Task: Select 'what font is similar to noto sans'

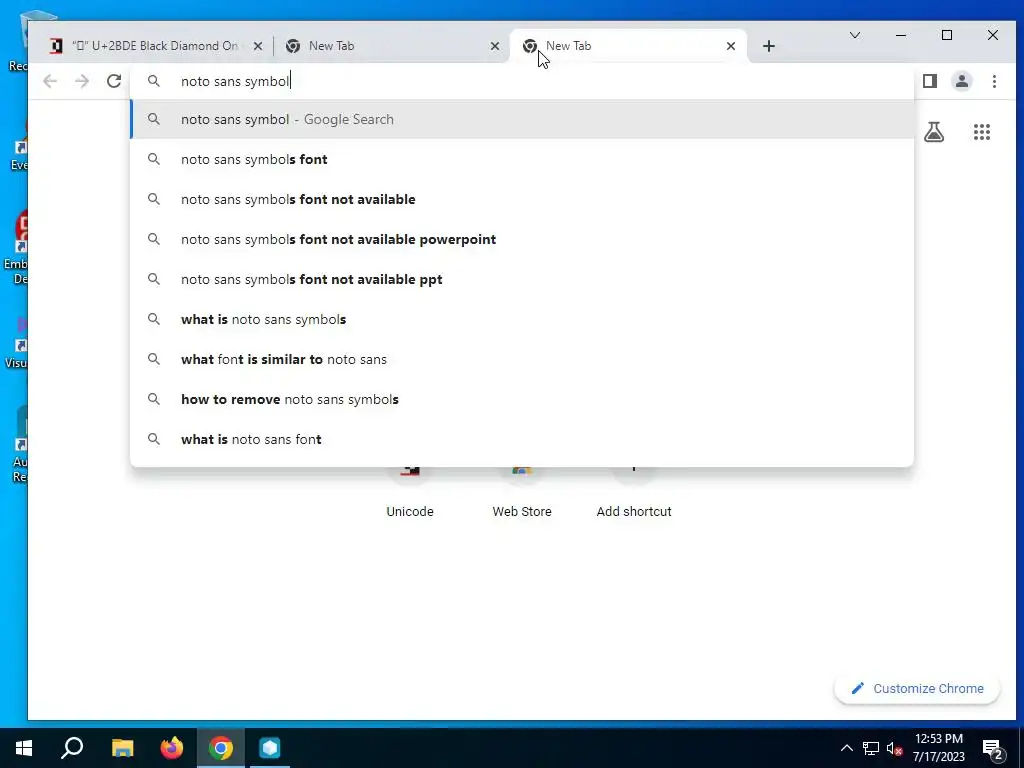Action: [522, 359]
